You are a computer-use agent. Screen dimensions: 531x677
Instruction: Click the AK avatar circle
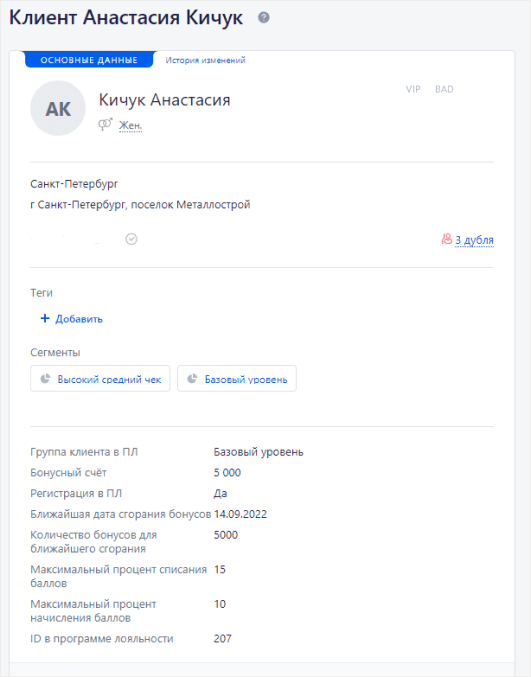click(58, 108)
